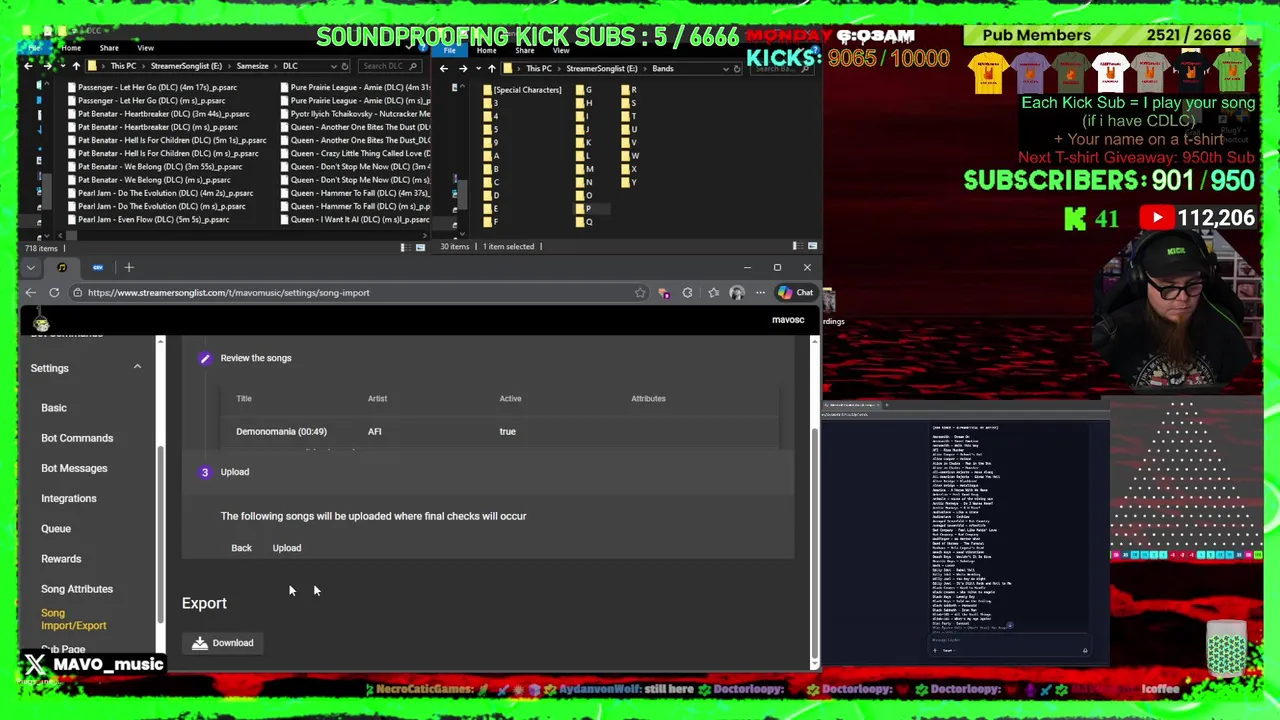Open browser extensions puzzle icon

click(687, 293)
